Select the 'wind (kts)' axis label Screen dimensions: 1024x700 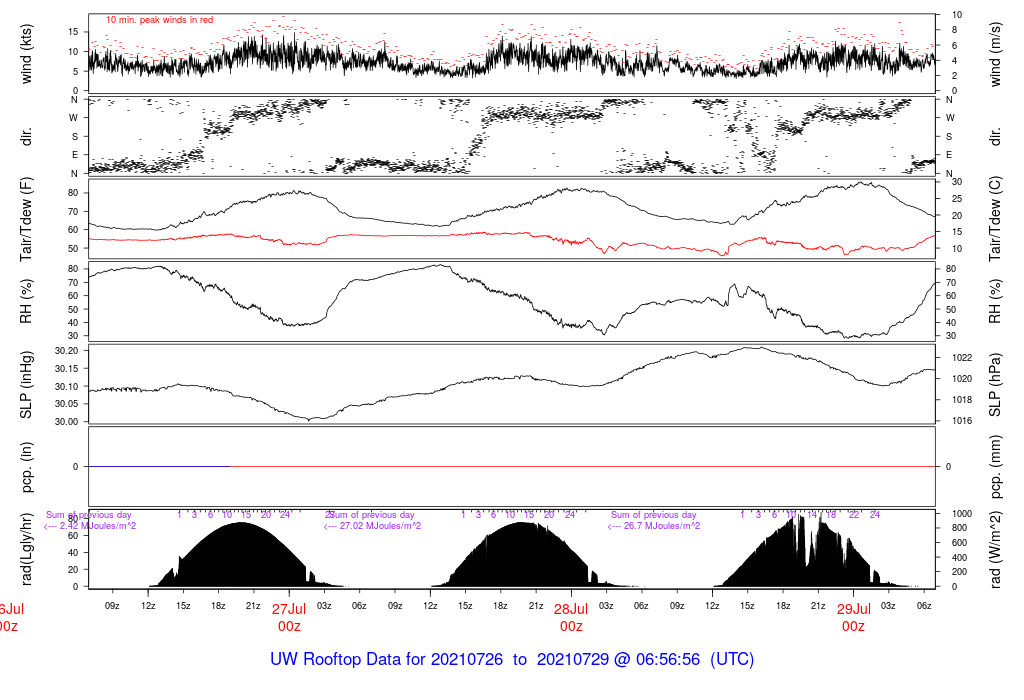pyautogui.click(x=25, y=54)
